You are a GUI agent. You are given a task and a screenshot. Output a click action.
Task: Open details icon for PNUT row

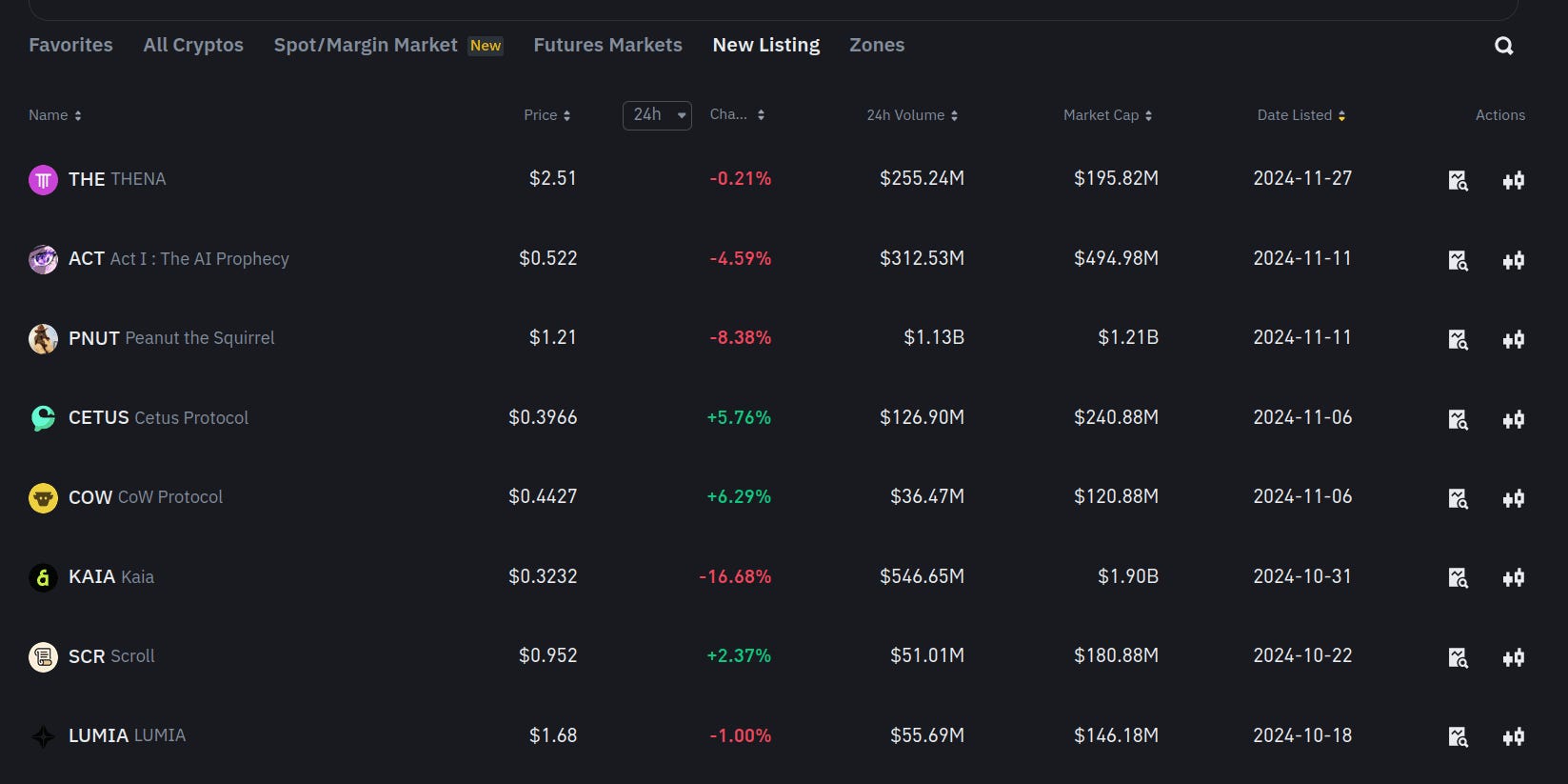click(x=1458, y=339)
